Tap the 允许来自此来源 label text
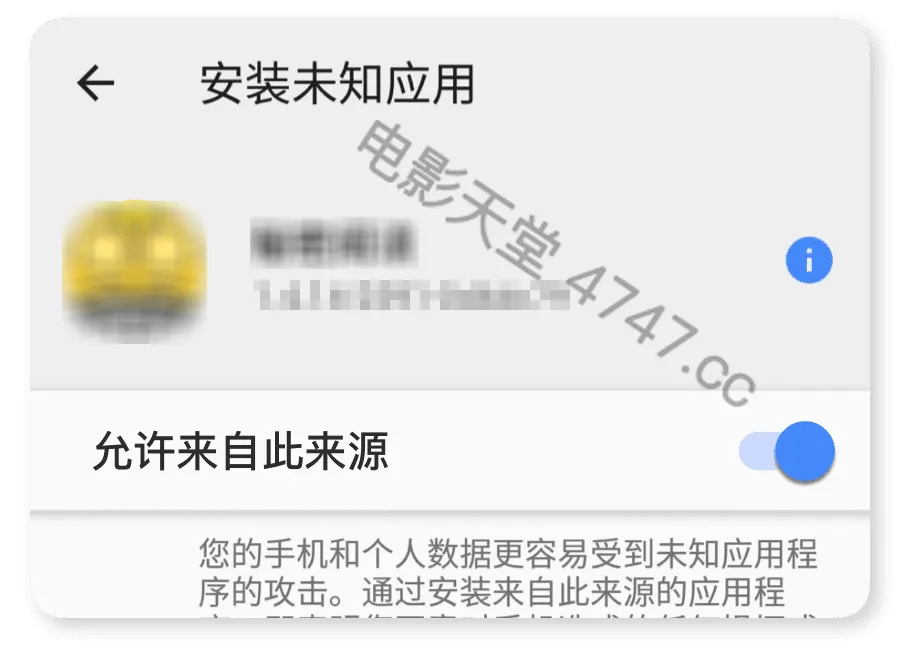Viewport: 900px width, 650px height. tap(241, 451)
